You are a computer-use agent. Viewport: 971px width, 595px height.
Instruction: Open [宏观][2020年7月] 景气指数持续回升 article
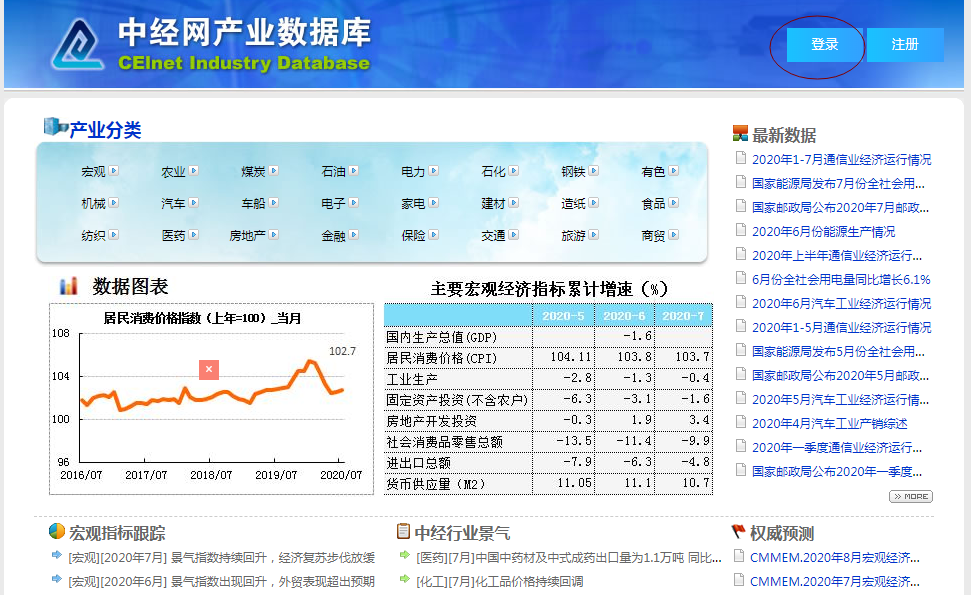point(222,558)
